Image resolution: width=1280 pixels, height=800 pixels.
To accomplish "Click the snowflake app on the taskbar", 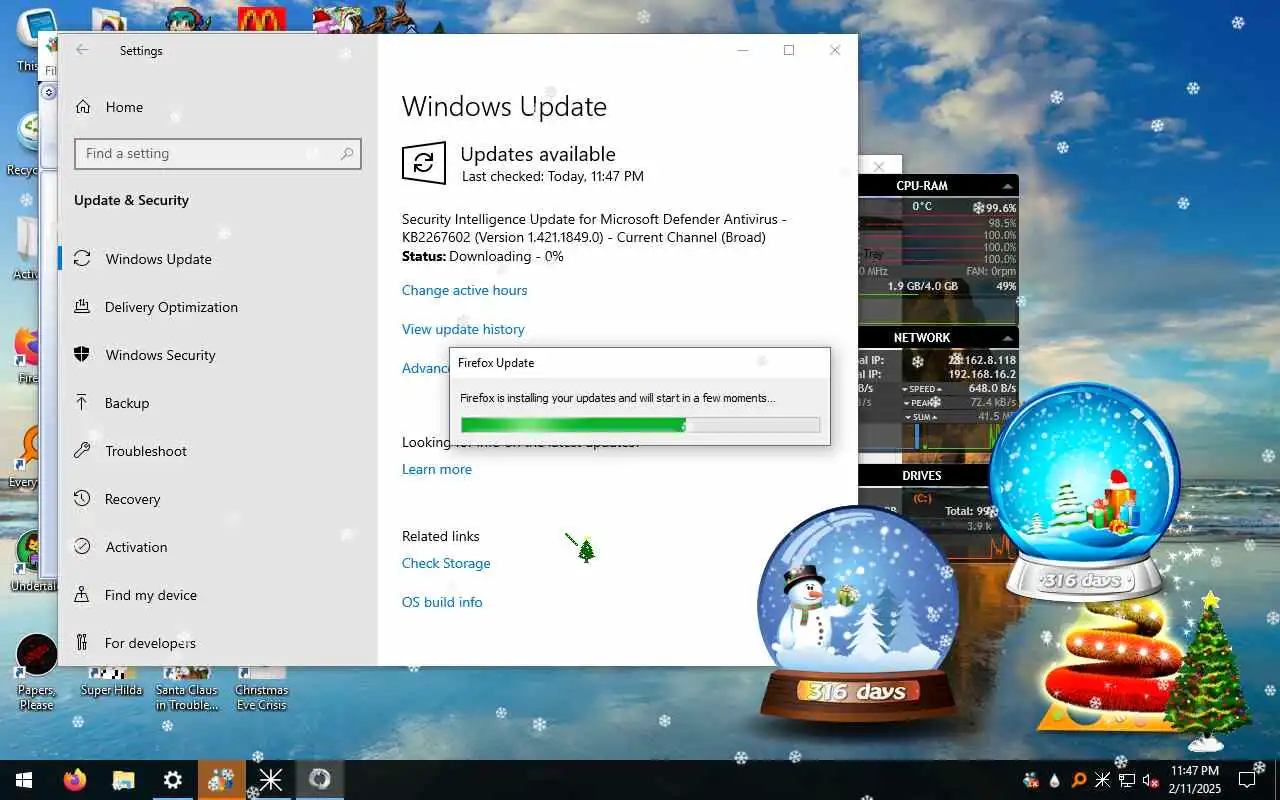I will click(271, 780).
